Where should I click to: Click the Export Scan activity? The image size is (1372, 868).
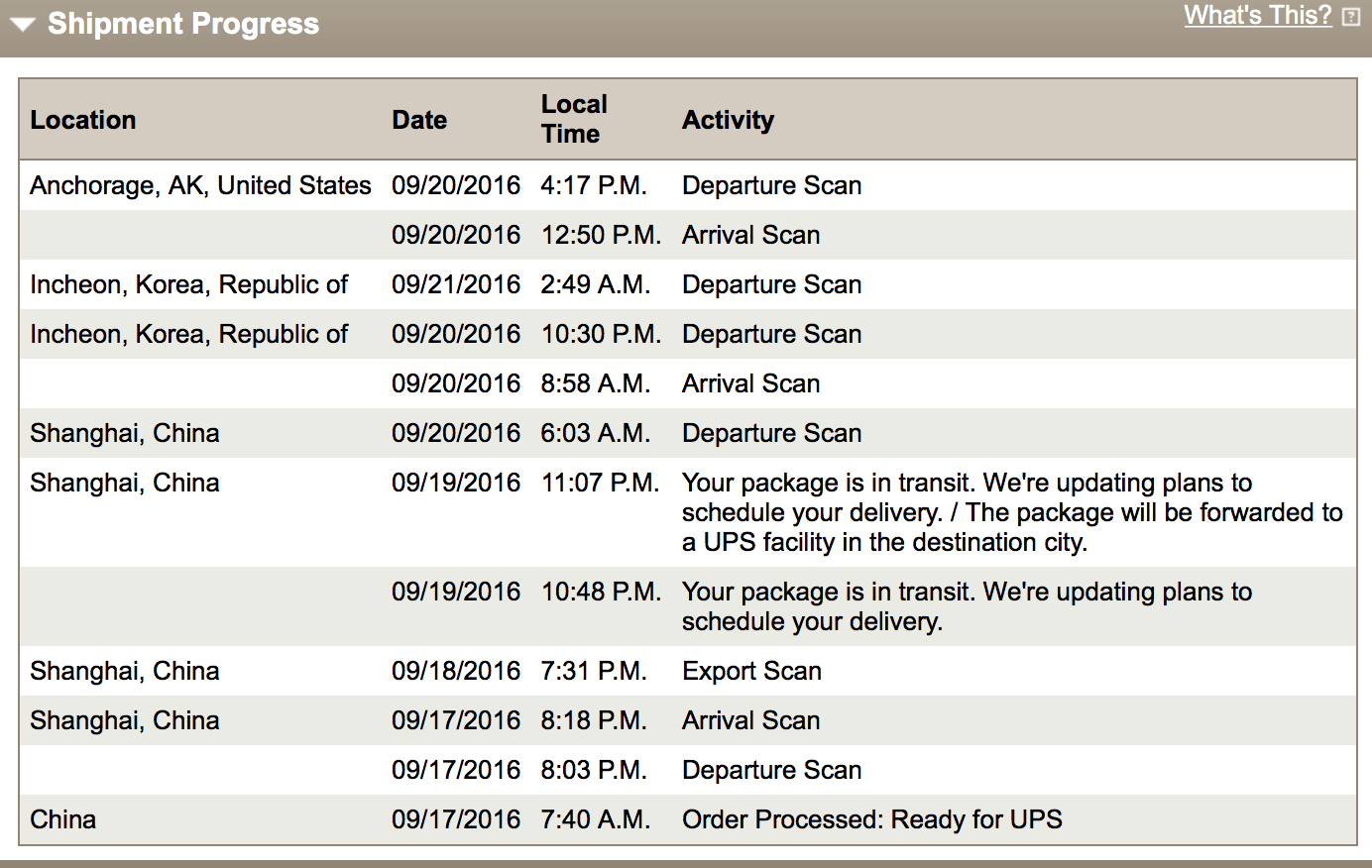coord(752,671)
